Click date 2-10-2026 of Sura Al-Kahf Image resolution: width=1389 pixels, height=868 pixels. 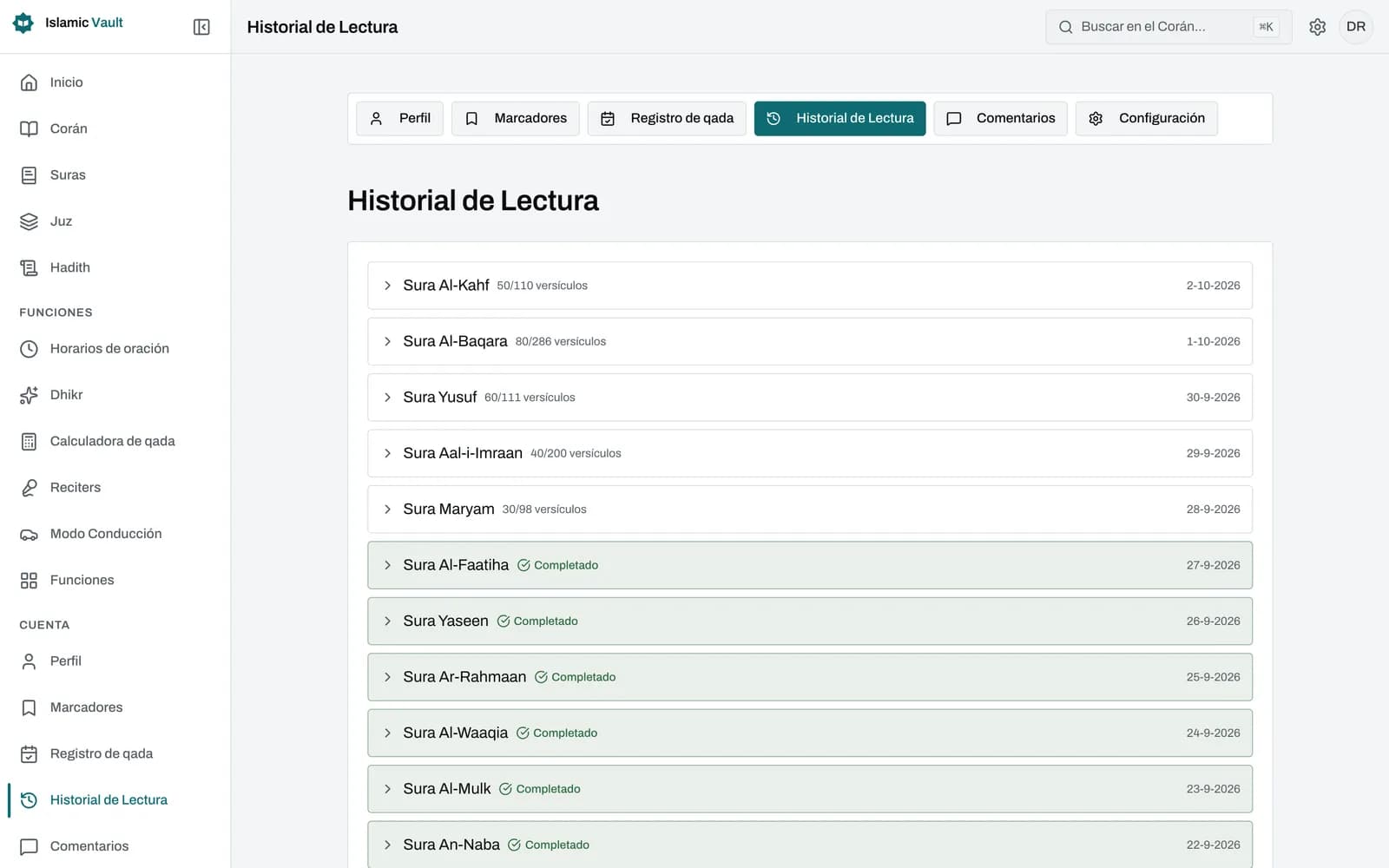click(1213, 286)
